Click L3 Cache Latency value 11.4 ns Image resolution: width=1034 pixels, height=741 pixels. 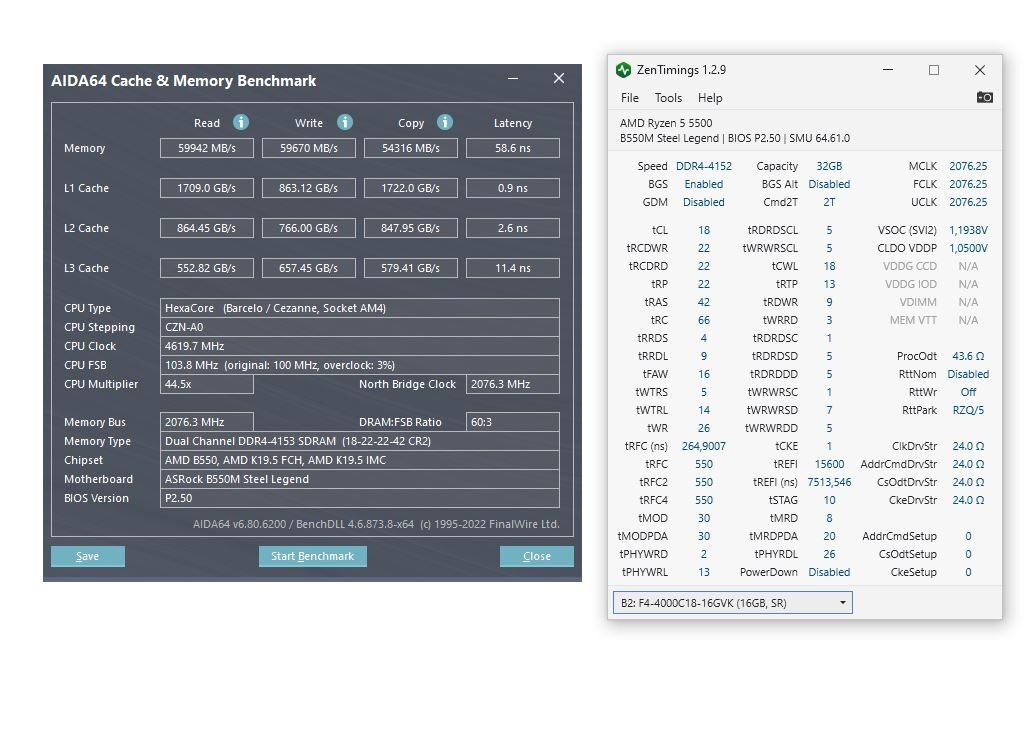click(x=513, y=268)
